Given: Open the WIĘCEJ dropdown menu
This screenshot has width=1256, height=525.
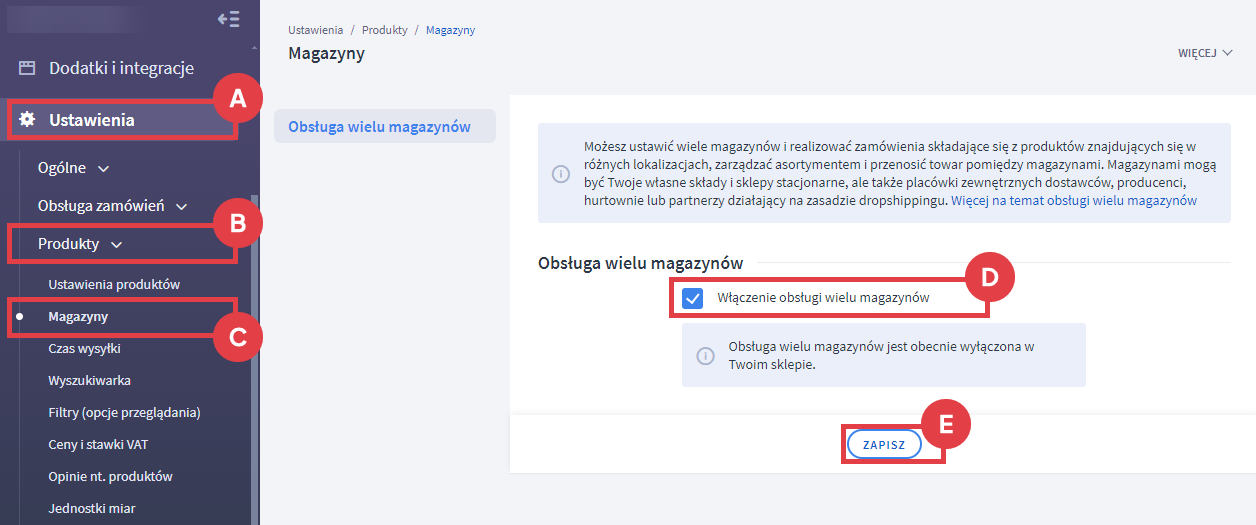Looking at the screenshot, I should coord(1204,53).
